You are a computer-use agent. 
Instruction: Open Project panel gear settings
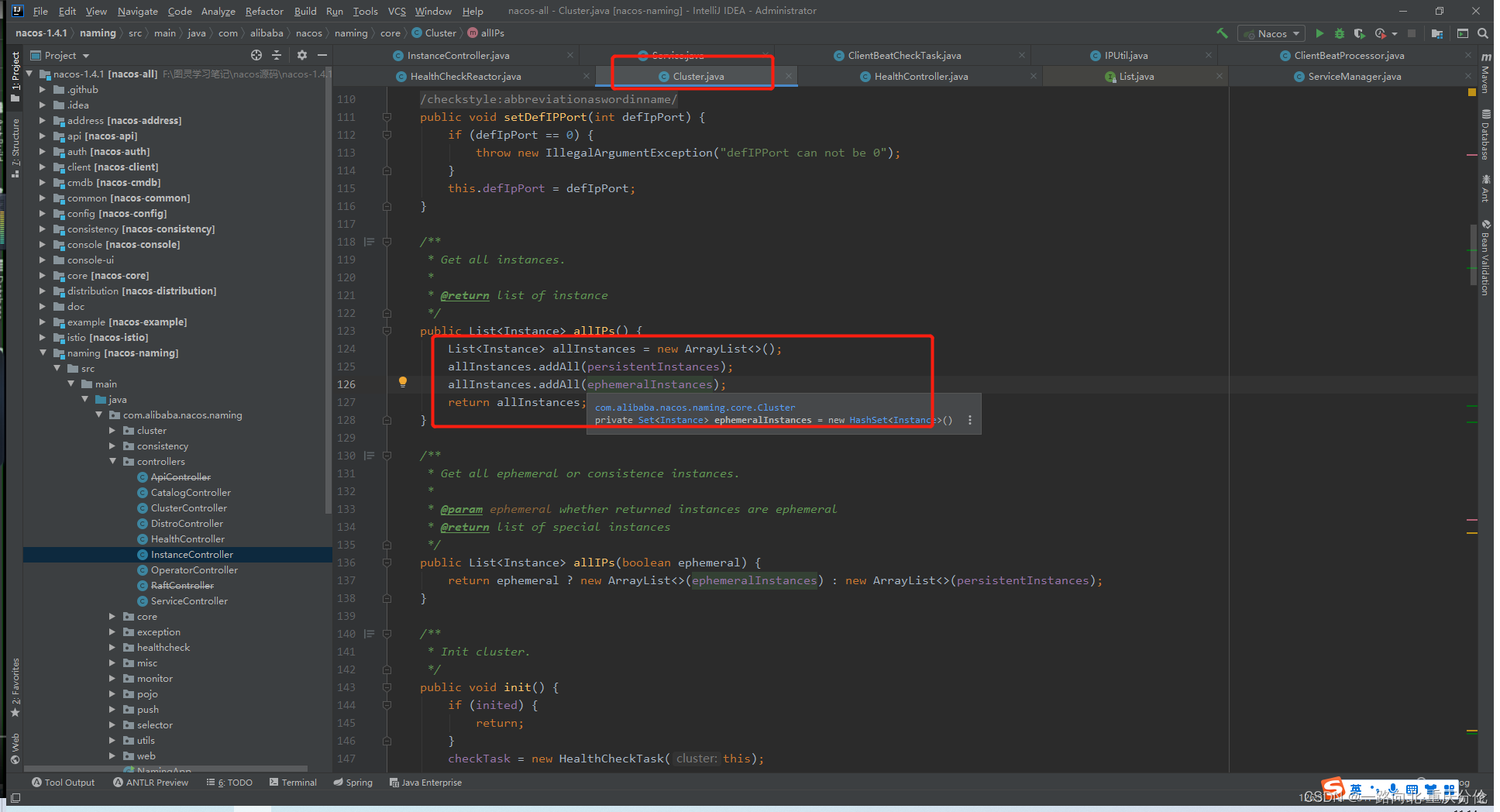302,55
